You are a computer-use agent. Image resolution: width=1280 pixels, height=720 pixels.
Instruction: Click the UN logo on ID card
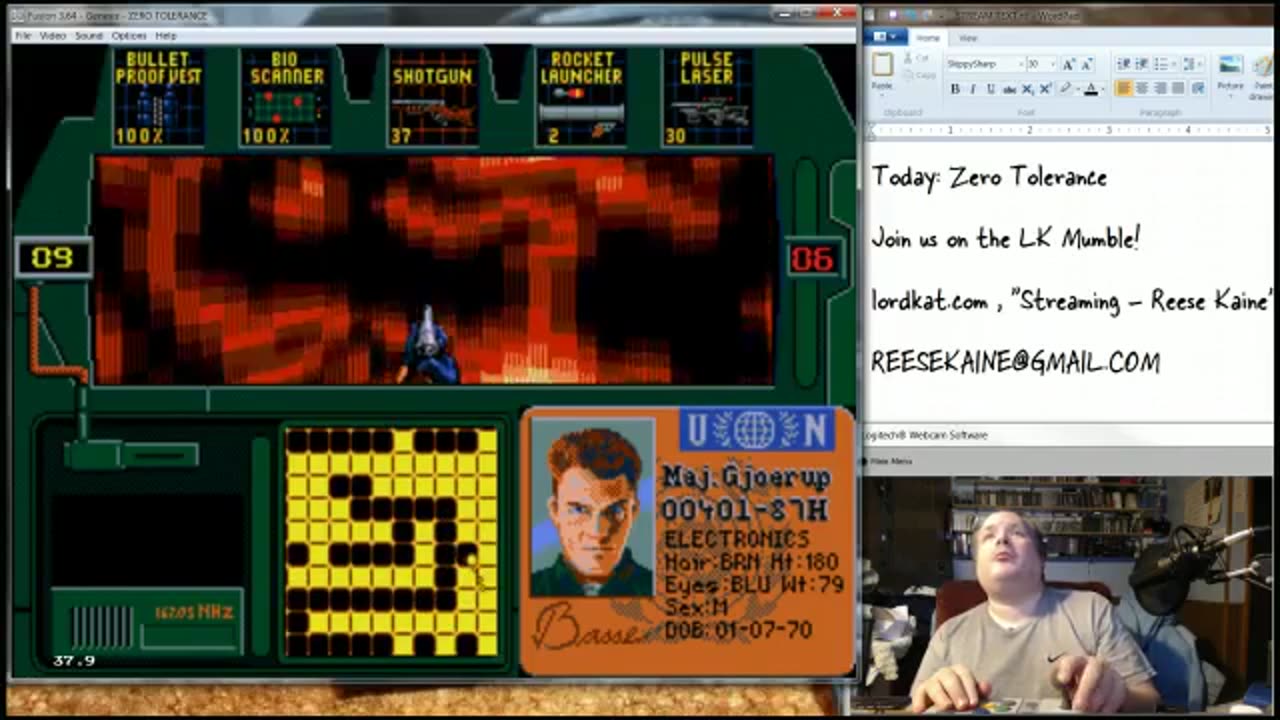758,429
